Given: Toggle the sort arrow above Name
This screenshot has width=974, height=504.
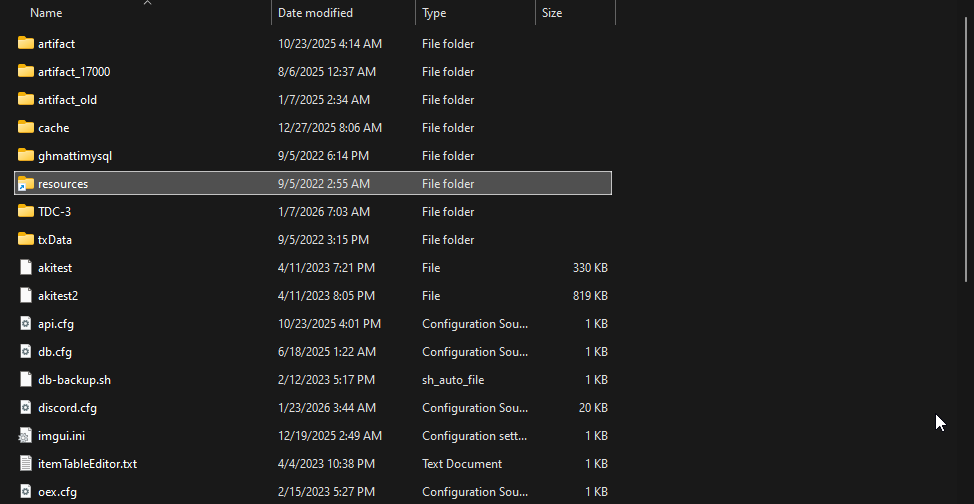Looking at the screenshot, I should (147, 3).
